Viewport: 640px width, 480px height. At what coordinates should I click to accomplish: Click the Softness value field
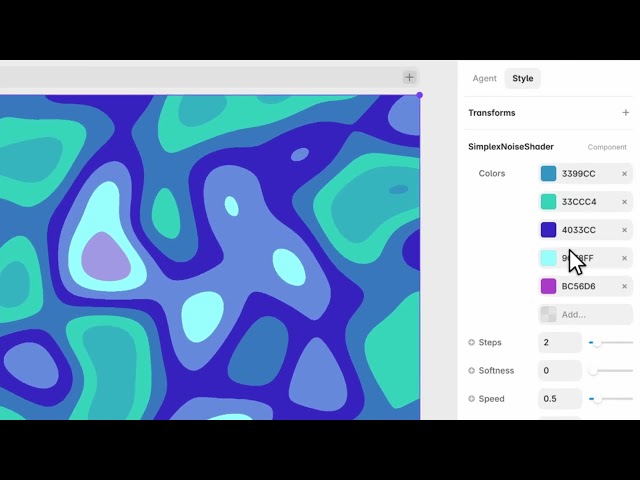click(x=560, y=371)
